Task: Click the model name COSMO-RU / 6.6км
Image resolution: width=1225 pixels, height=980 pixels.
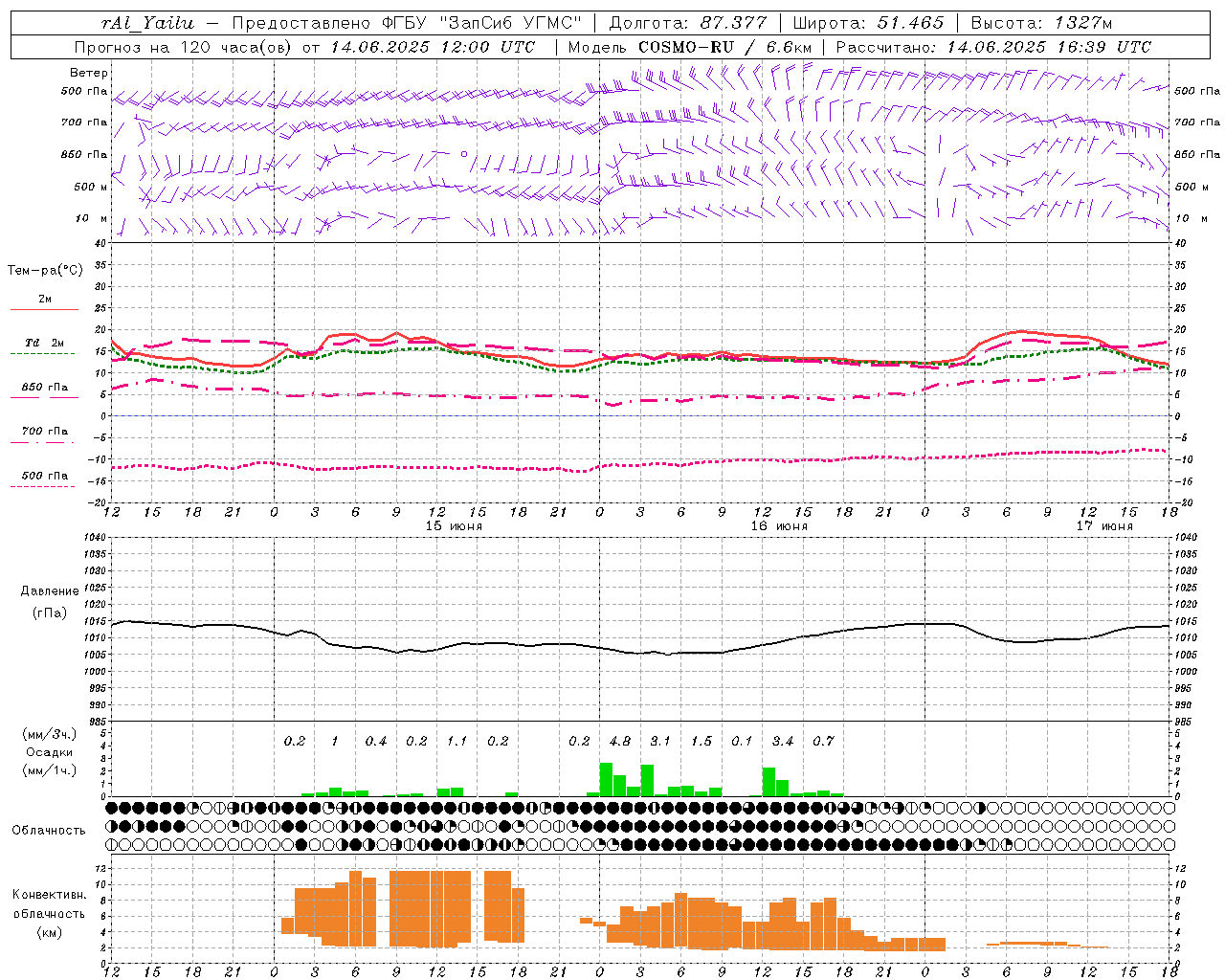Action: (724, 47)
